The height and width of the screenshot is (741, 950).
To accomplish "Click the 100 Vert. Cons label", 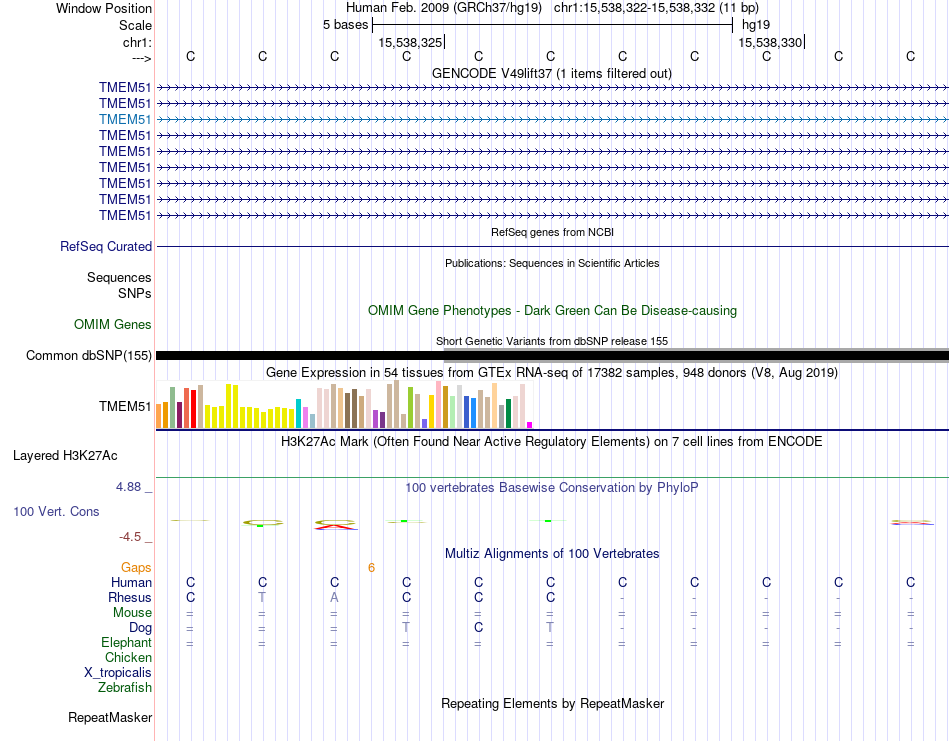I will tap(56, 511).
